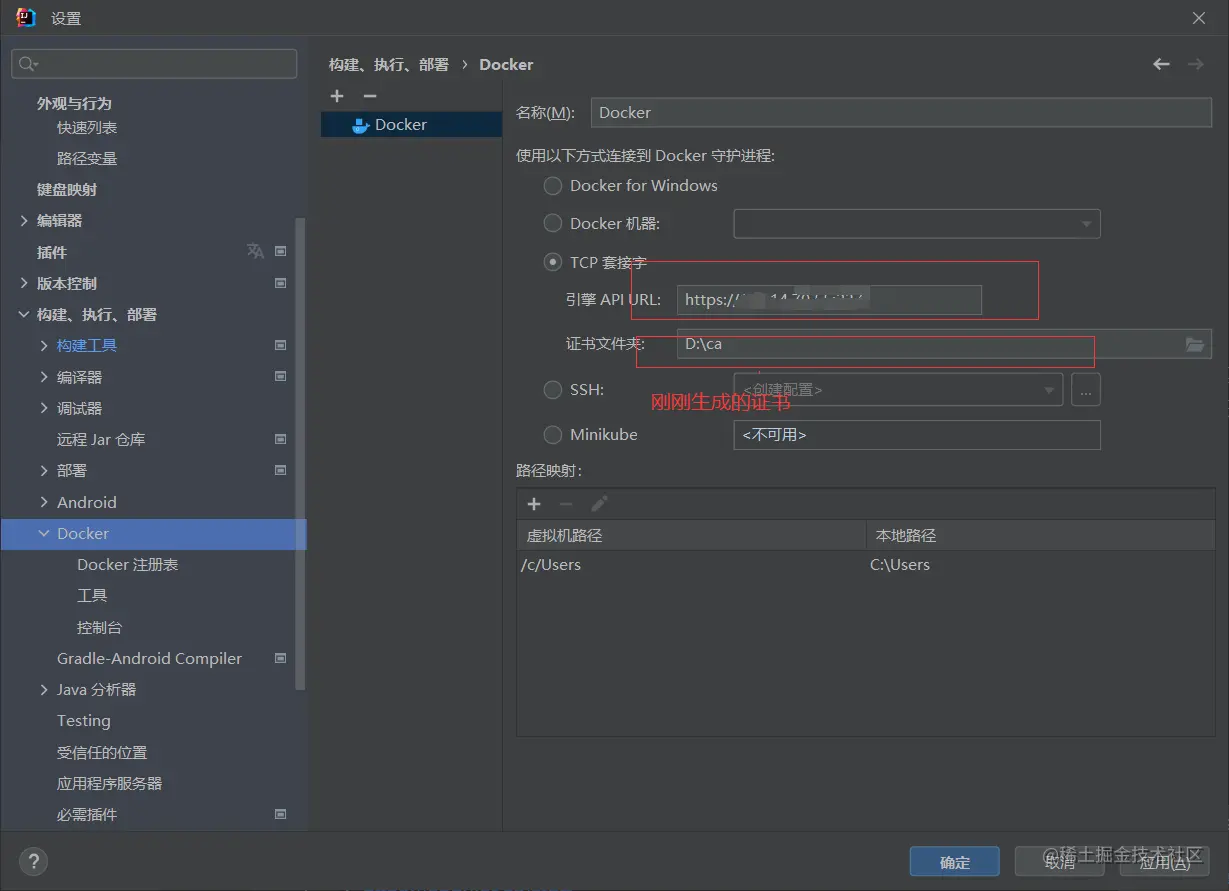Add a path mapping with plus icon
Image resolution: width=1229 pixels, height=891 pixels.
(534, 504)
